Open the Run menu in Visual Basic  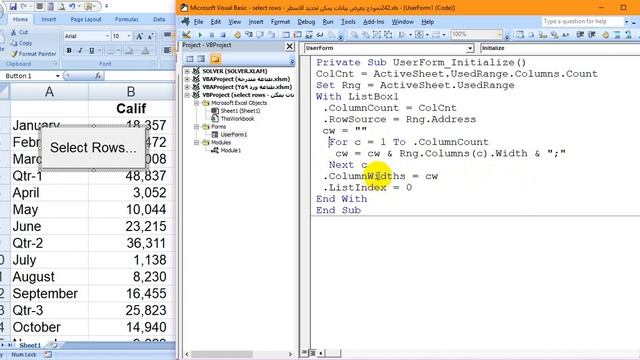(328, 22)
